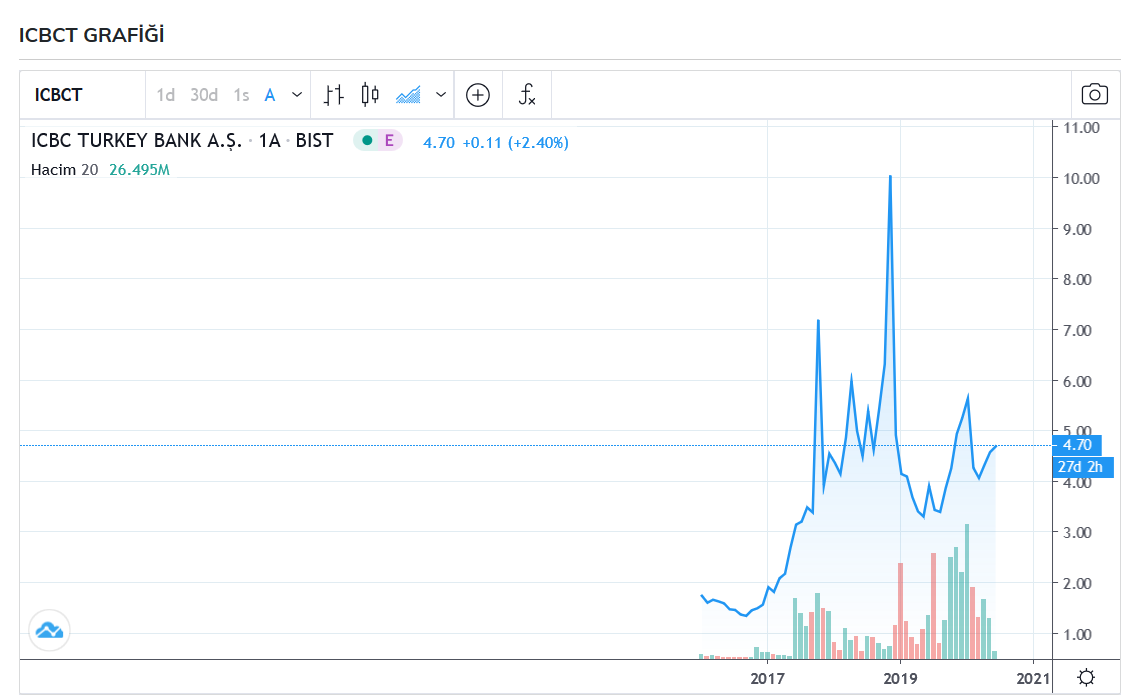
Task: Click the Hacim 20 volume indicator label
Action: [65, 170]
